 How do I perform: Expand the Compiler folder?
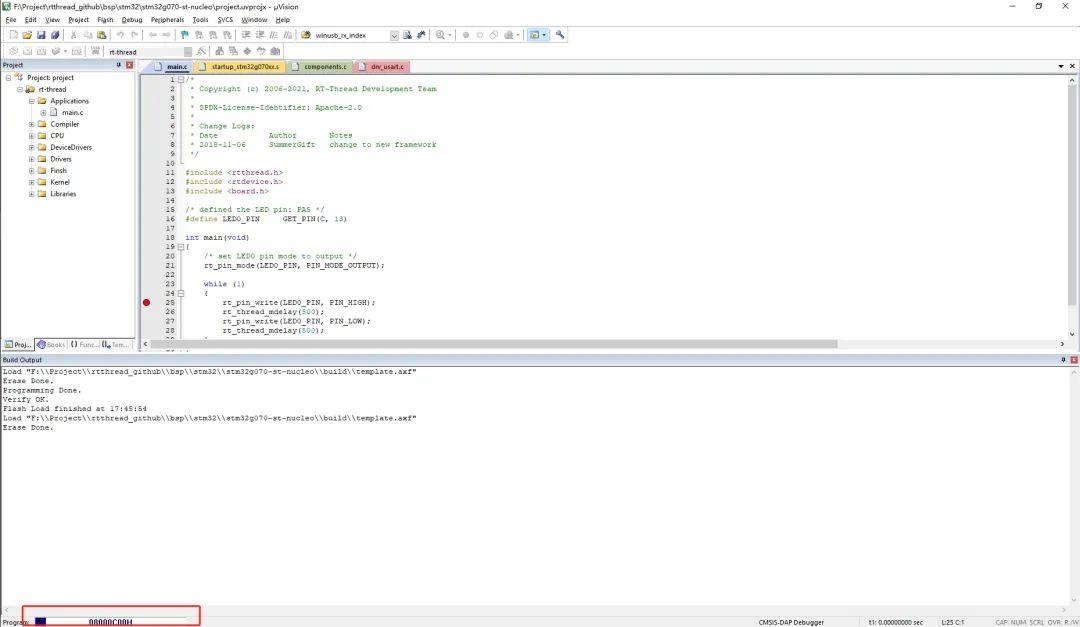pyautogui.click(x=32, y=125)
